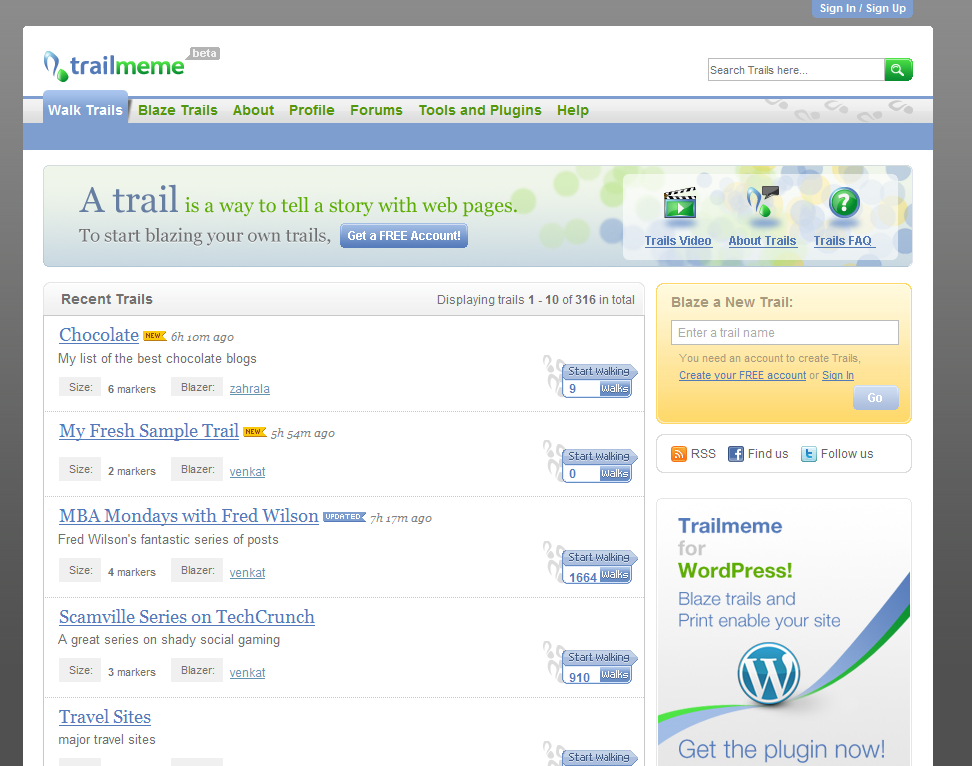Image resolution: width=972 pixels, height=766 pixels.
Task: Start walking My Fresh Sample Trail
Action: click(599, 456)
